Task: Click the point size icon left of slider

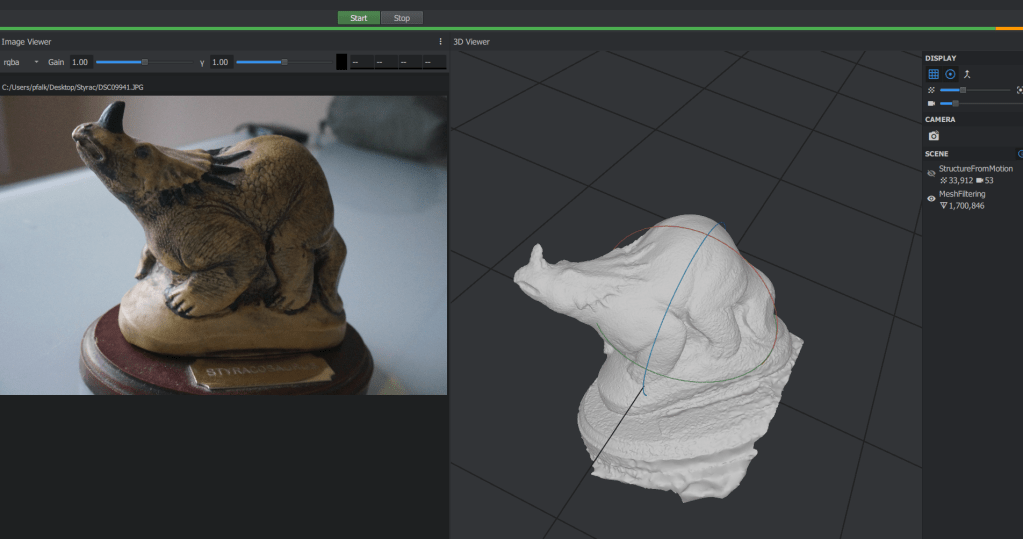Action: click(x=931, y=90)
